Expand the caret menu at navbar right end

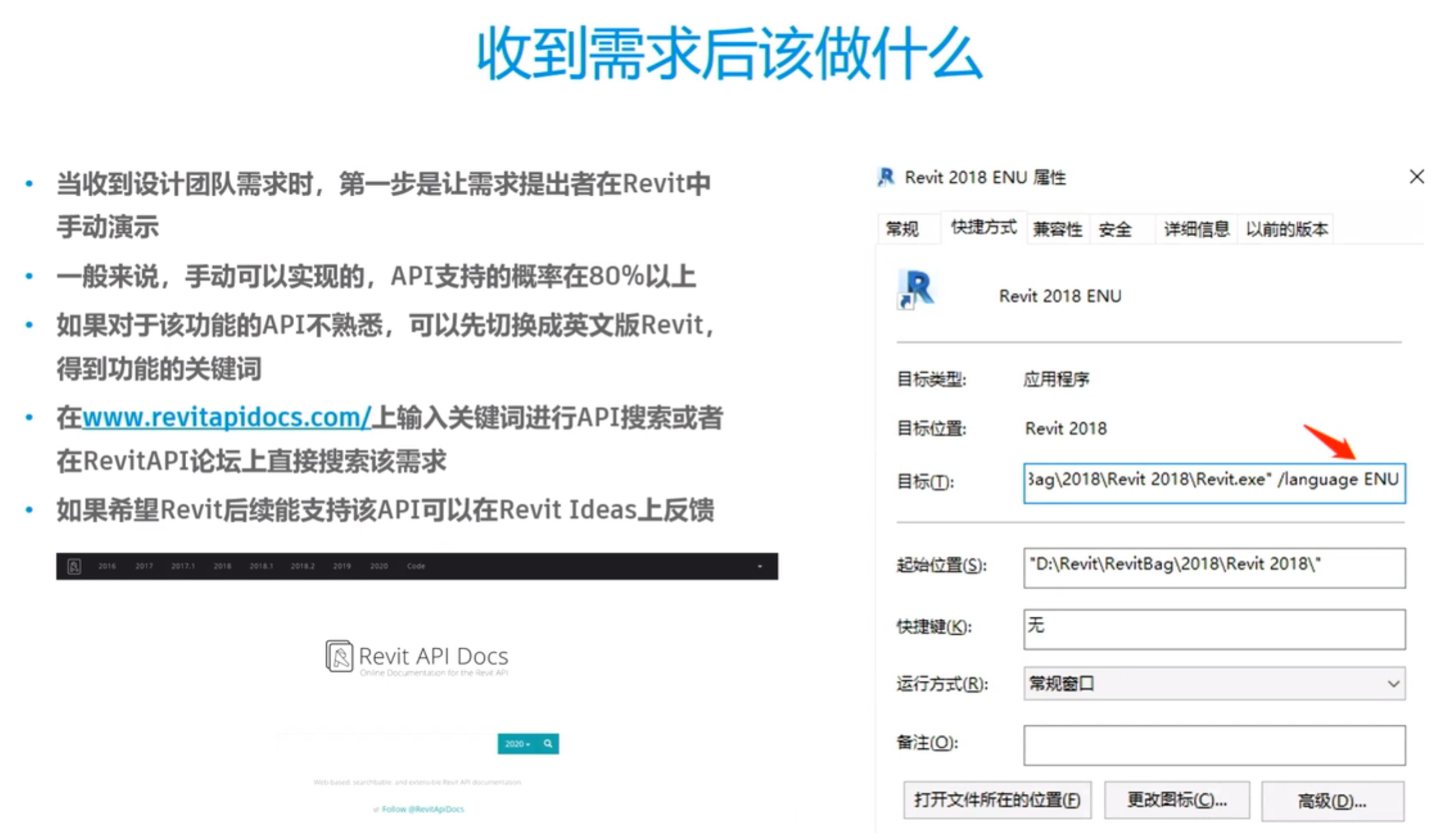click(760, 567)
